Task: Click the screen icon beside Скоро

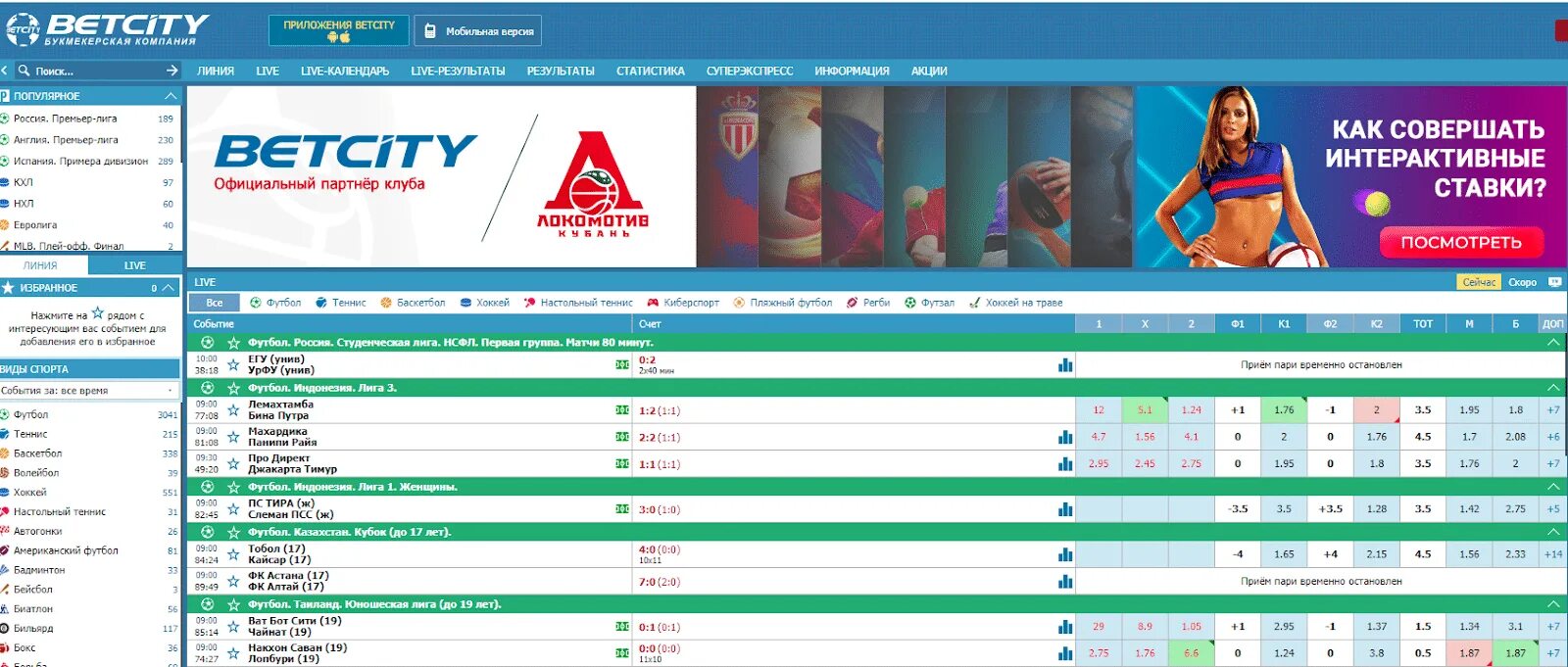Action: 1554,282
